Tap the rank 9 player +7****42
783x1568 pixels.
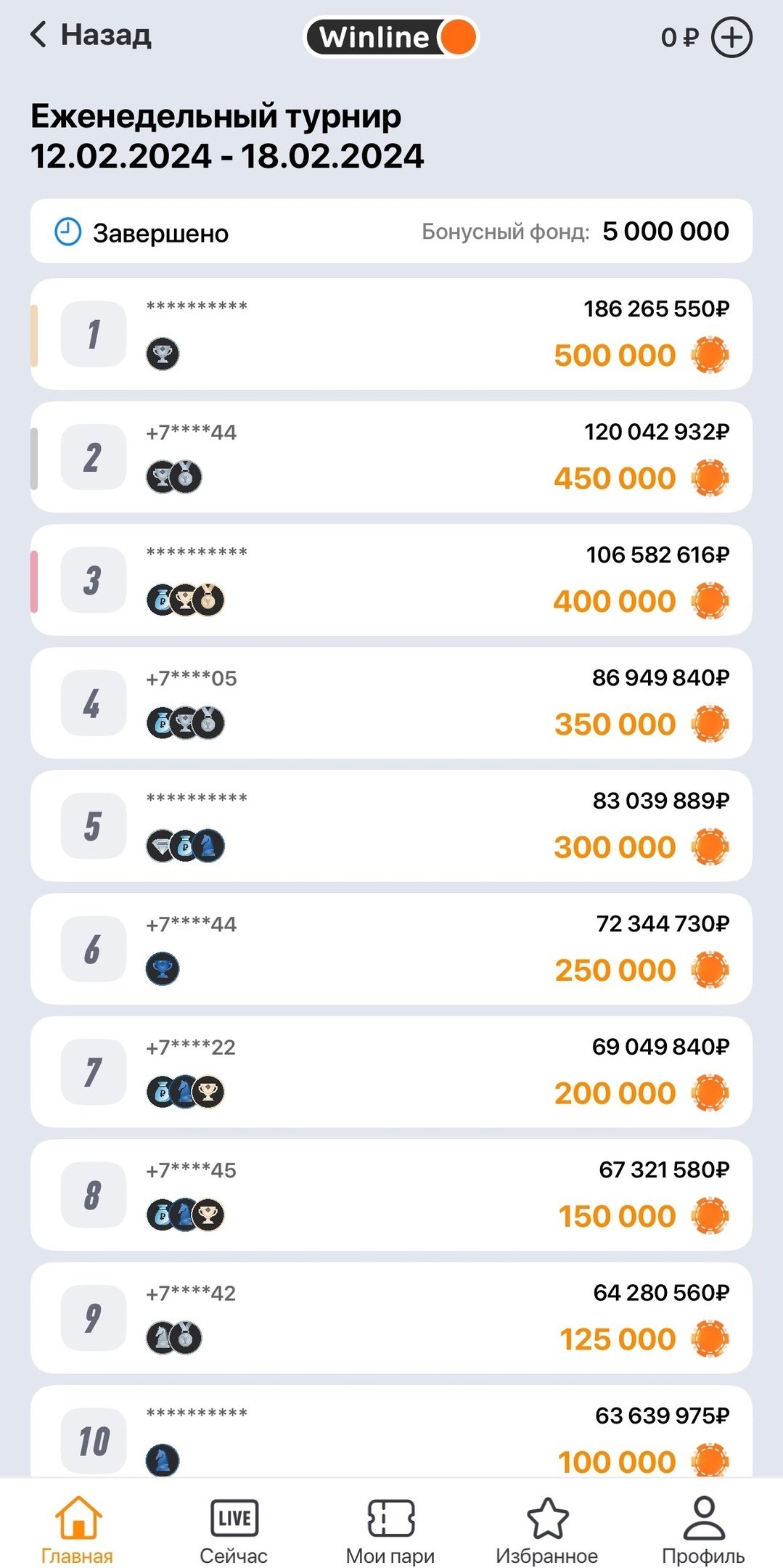tap(192, 1294)
